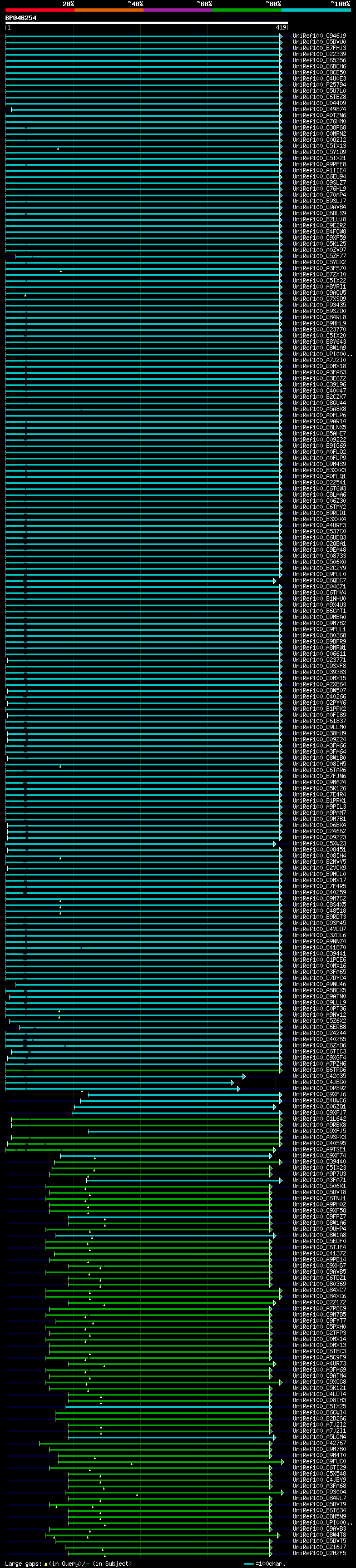Screen dimensions: 356x1568
Task: Click the red 20% identity color segment
Action: (39, 10)
